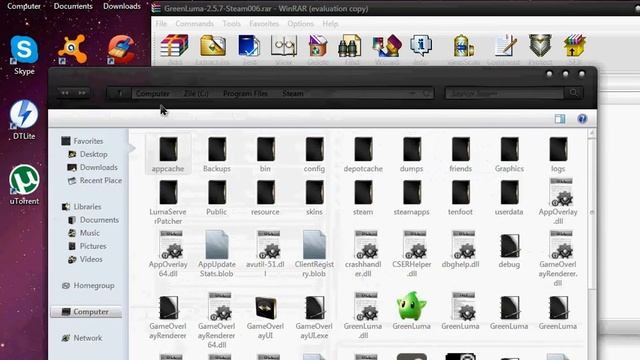Click Steam in the address breadcrumb
This screenshot has height=360, width=640.
pos(293,93)
